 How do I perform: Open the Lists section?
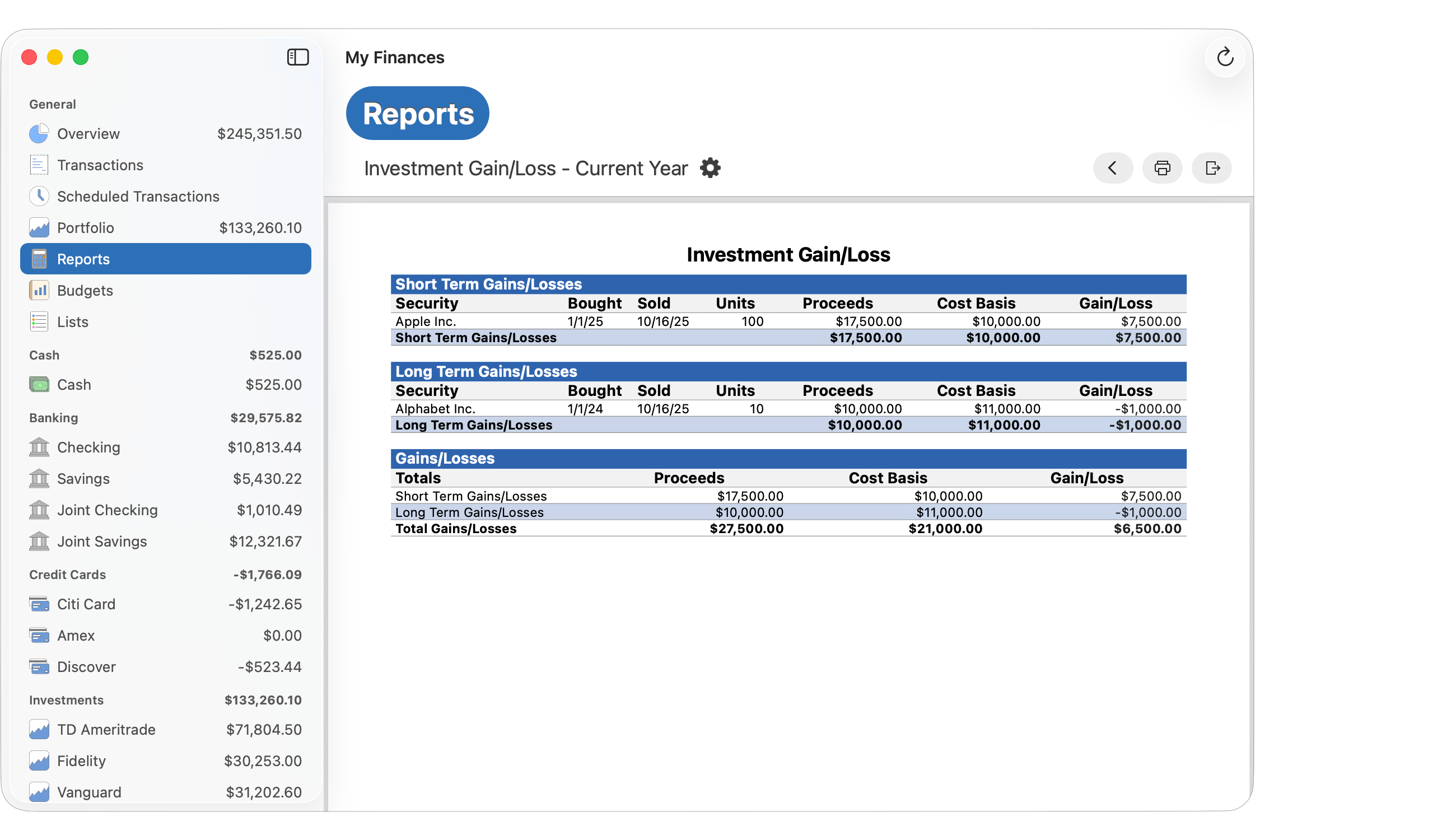pos(72,321)
